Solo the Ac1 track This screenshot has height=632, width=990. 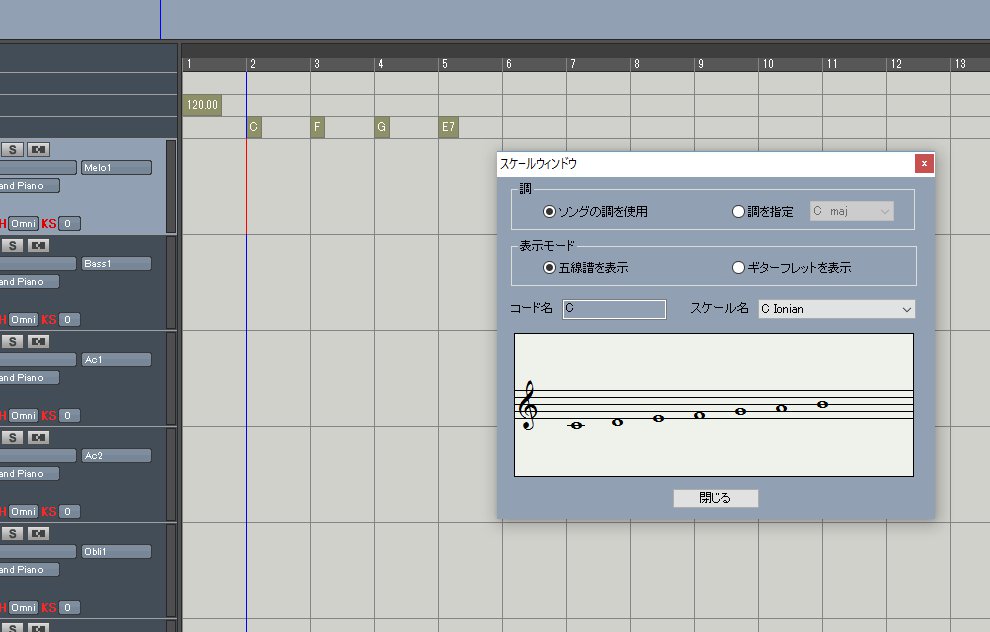click(x=12, y=342)
